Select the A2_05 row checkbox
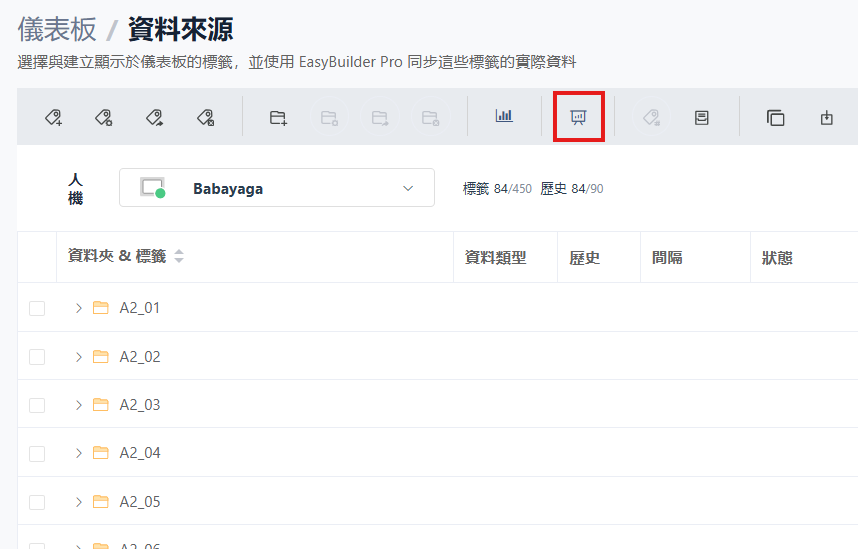The height and width of the screenshot is (549, 858). pyautogui.click(x=37, y=502)
